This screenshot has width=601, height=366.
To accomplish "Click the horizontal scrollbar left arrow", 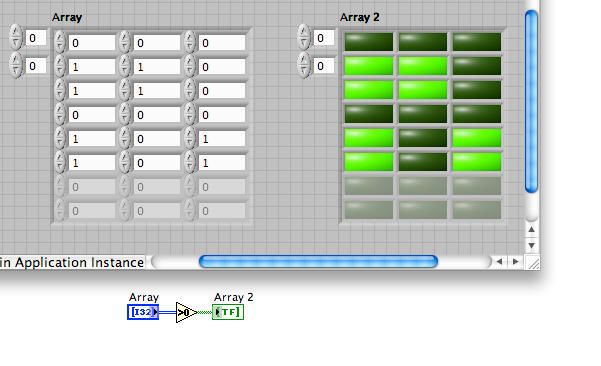I will [499, 262].
